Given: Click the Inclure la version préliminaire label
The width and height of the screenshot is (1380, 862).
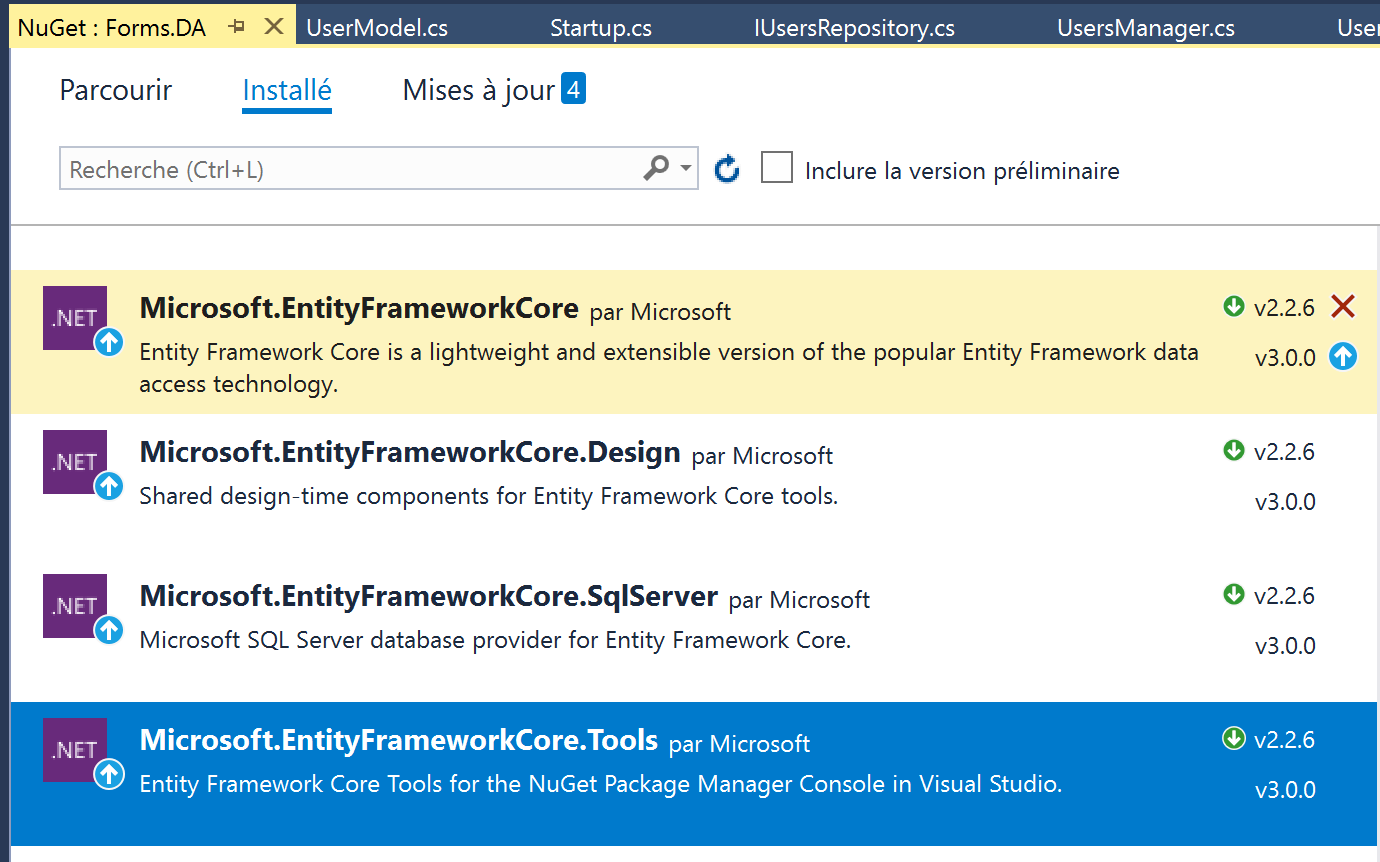Looking at the screenshot, I should pyautogui.click(x=962, y=171).
